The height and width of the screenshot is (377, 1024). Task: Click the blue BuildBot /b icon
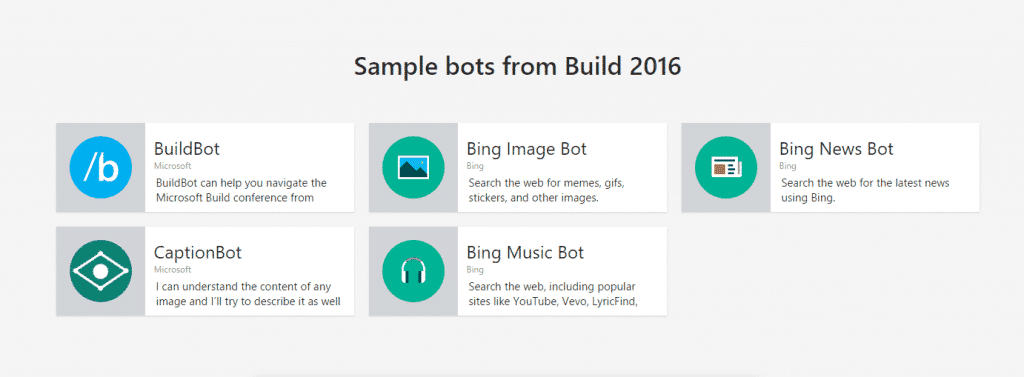101,167
